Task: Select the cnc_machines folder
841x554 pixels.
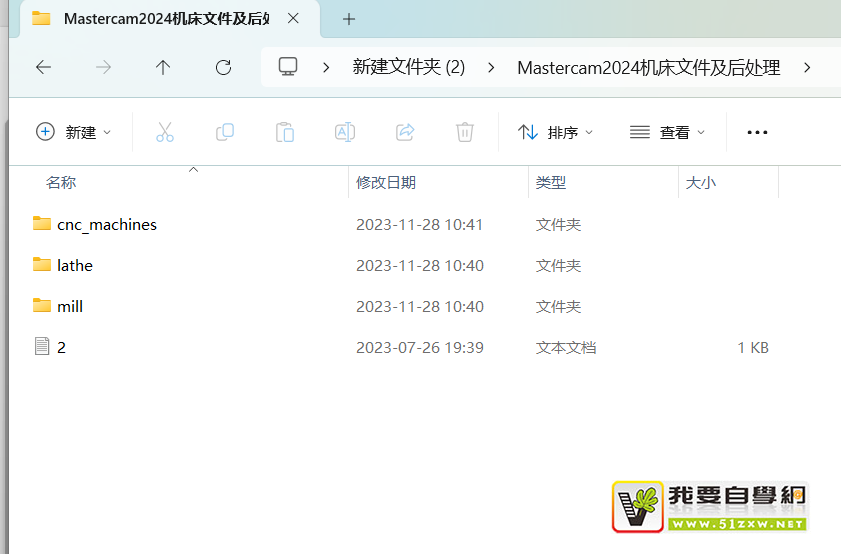Action: [x=106, y=225]
